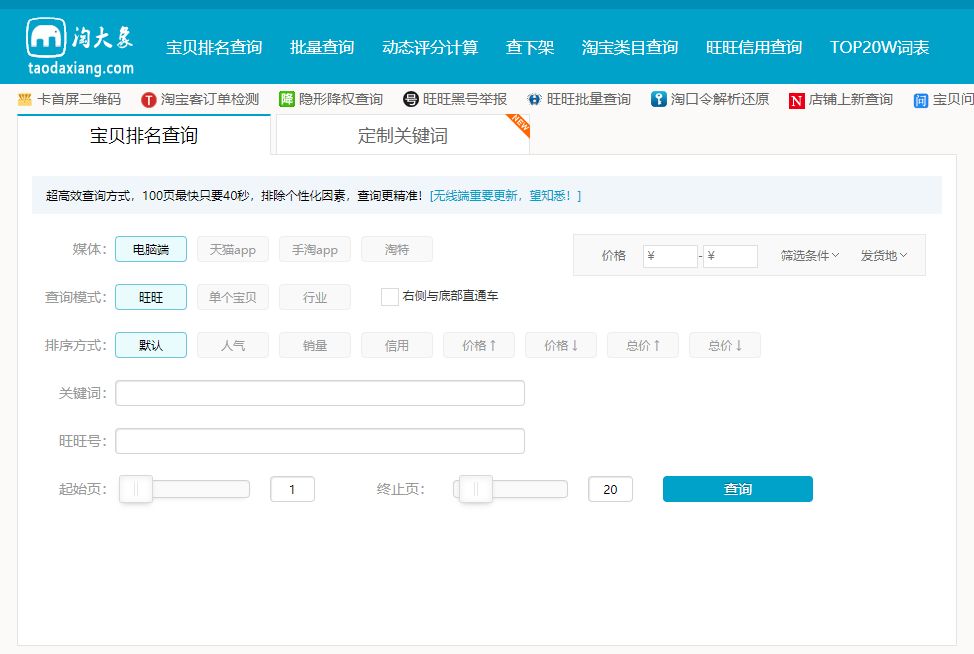Viewport: 974px width, 654px height.
Task: Click the black icon for 旺旺黑号举报
Action: (411, 99)
